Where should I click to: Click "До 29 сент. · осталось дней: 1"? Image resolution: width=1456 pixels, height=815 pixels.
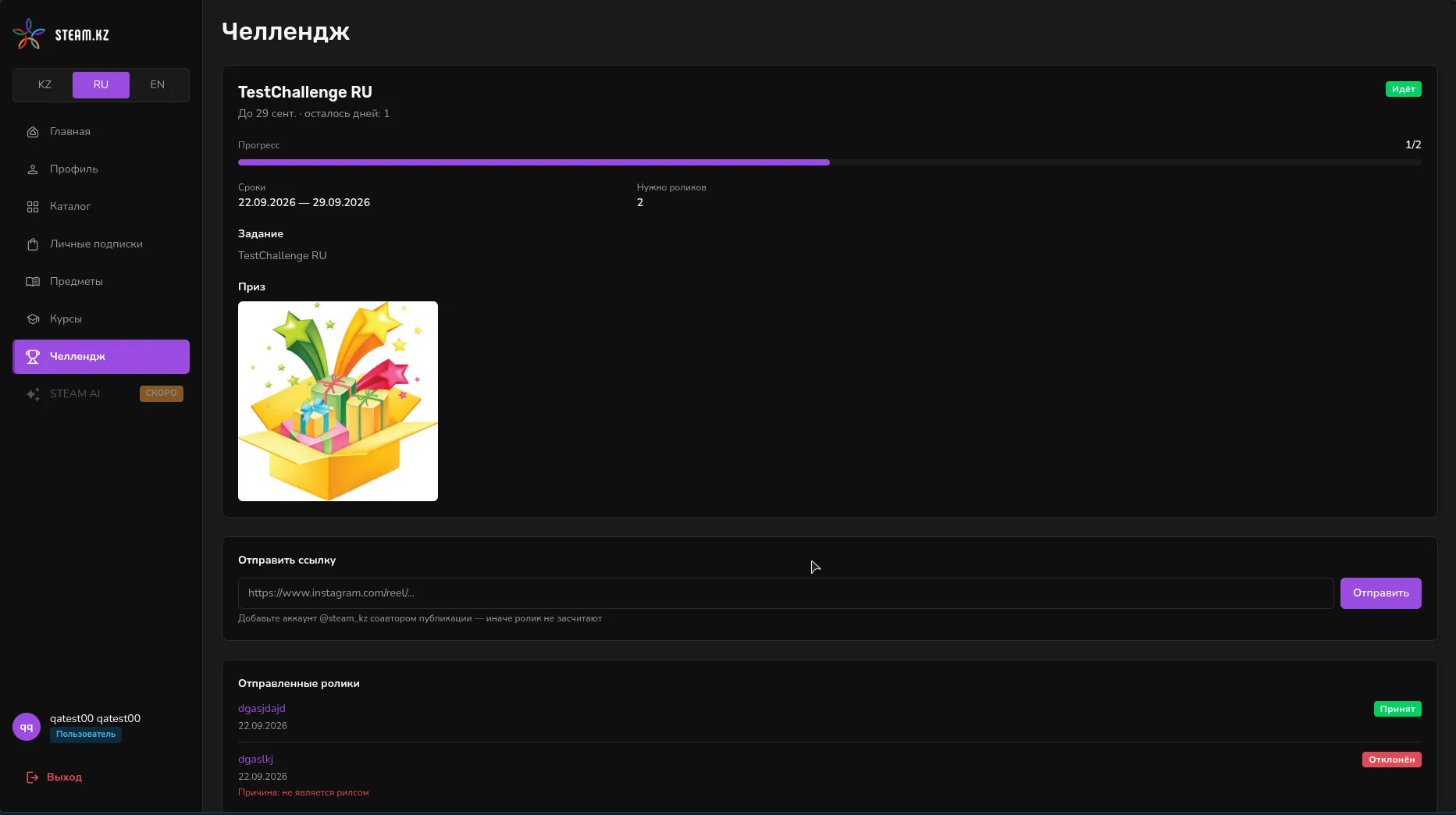point(314,114)
